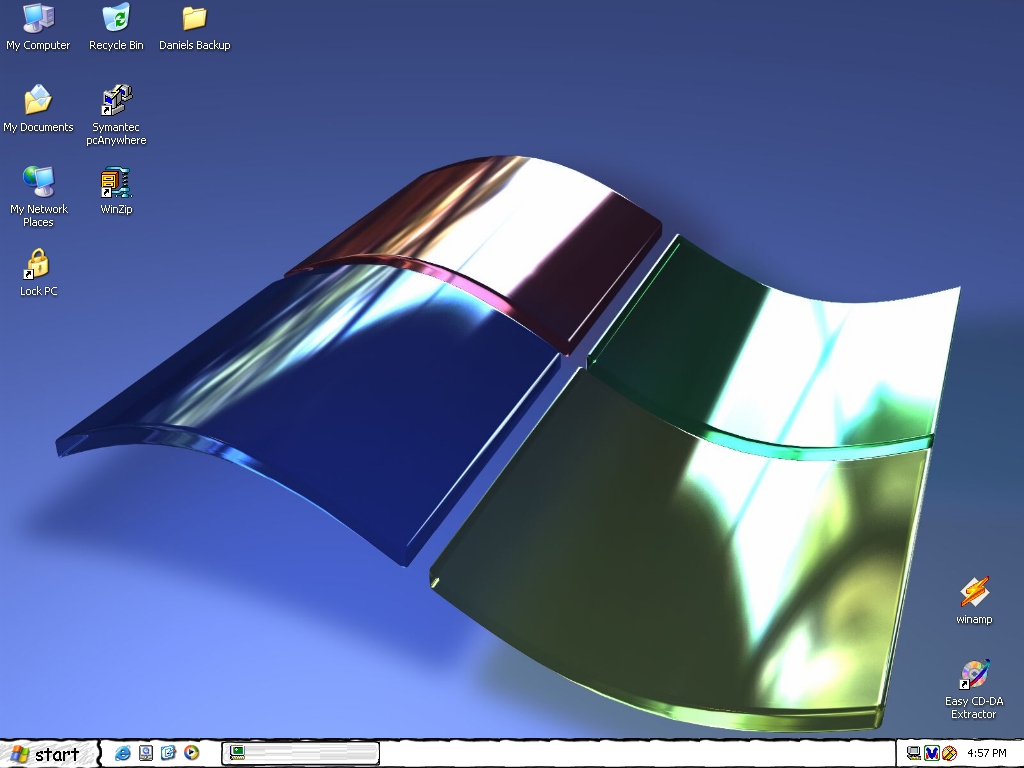Select Easy CD-DA Extractor shortcut
Image resolution: width=1024 pixels, height=768 pixels.
[974, 675]
